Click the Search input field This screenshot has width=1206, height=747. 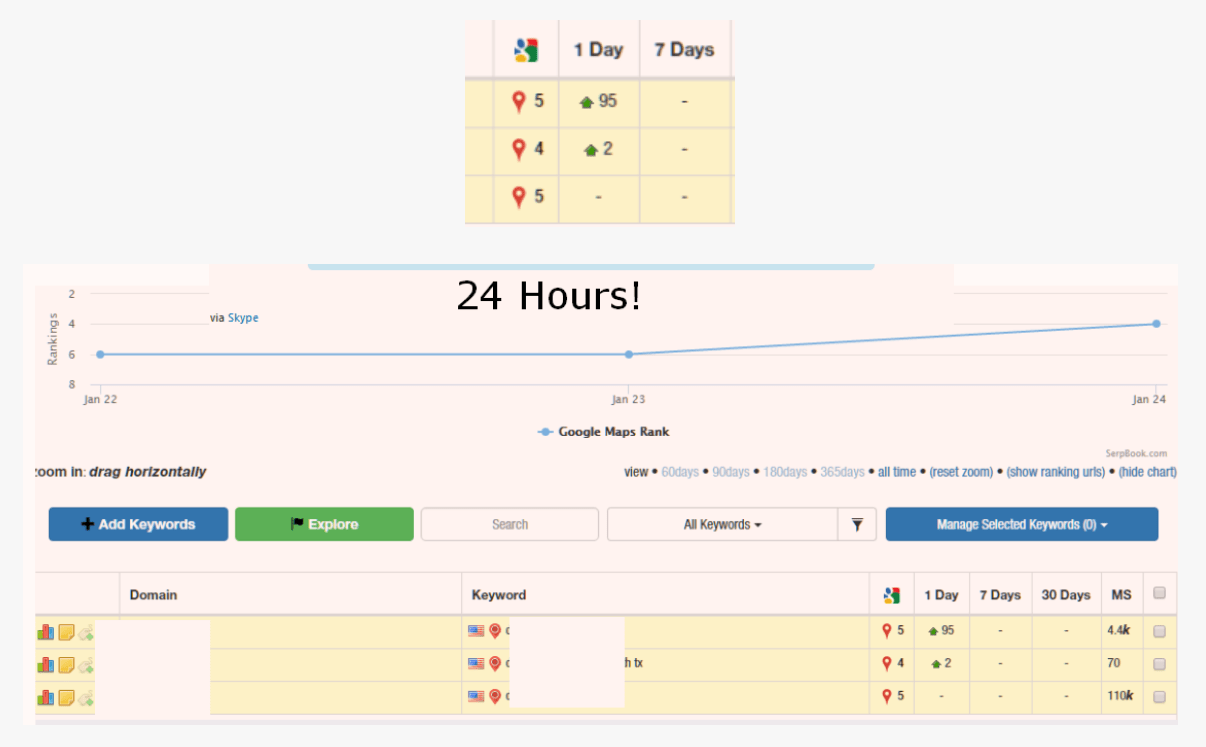click(509, 524)
